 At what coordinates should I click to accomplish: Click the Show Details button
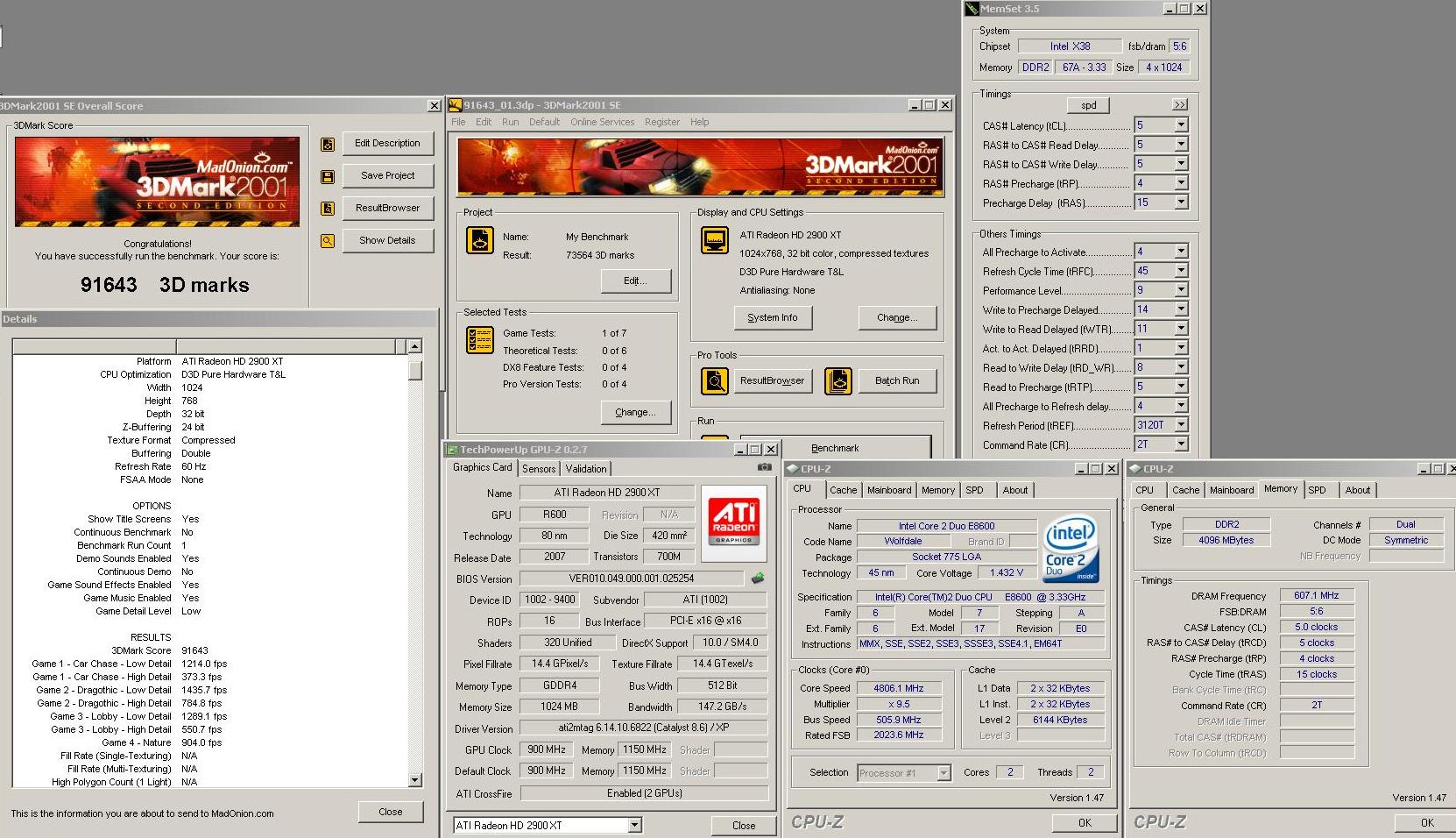coord(387,241)
